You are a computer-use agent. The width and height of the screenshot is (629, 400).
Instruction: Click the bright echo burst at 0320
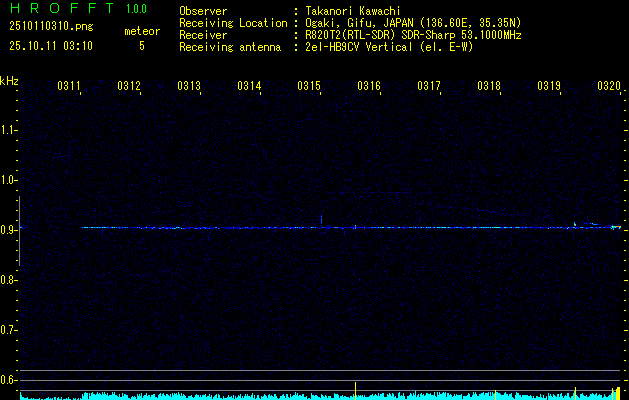click(615, 227)
